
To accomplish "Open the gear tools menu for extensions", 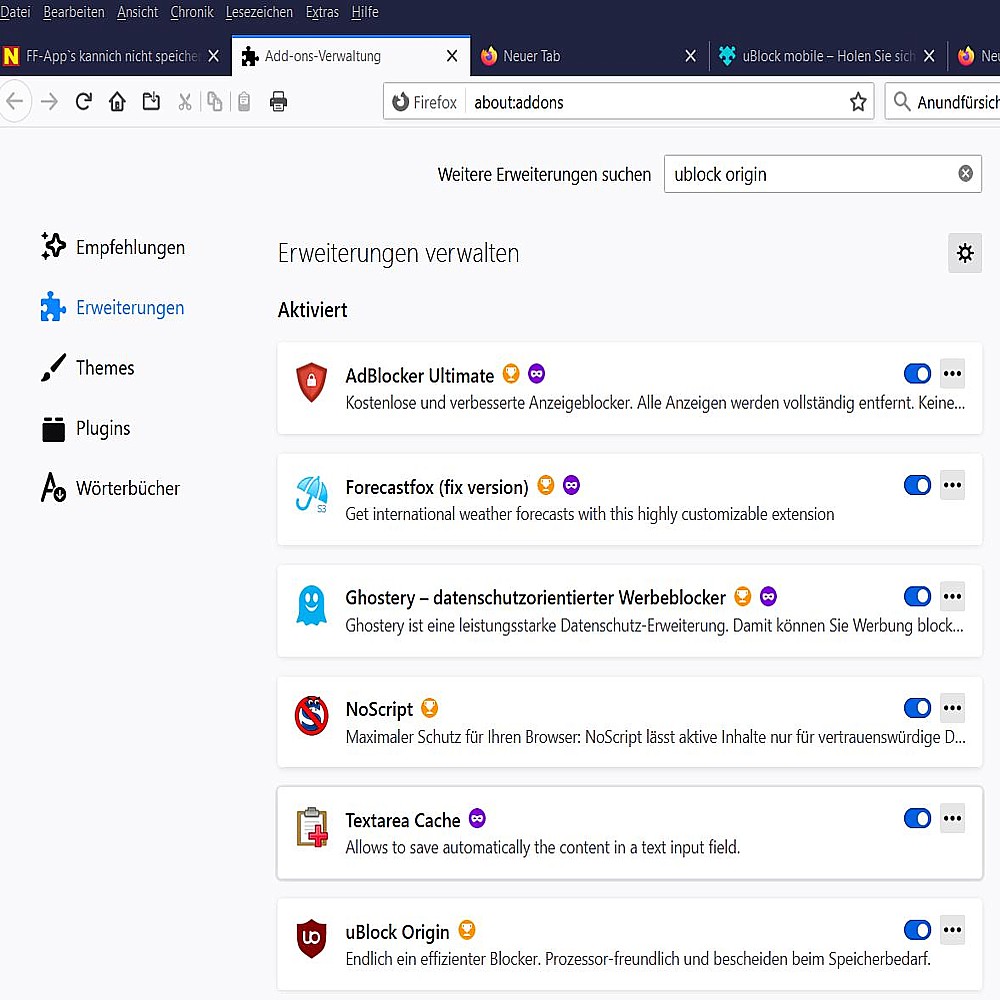I will 965,253.
